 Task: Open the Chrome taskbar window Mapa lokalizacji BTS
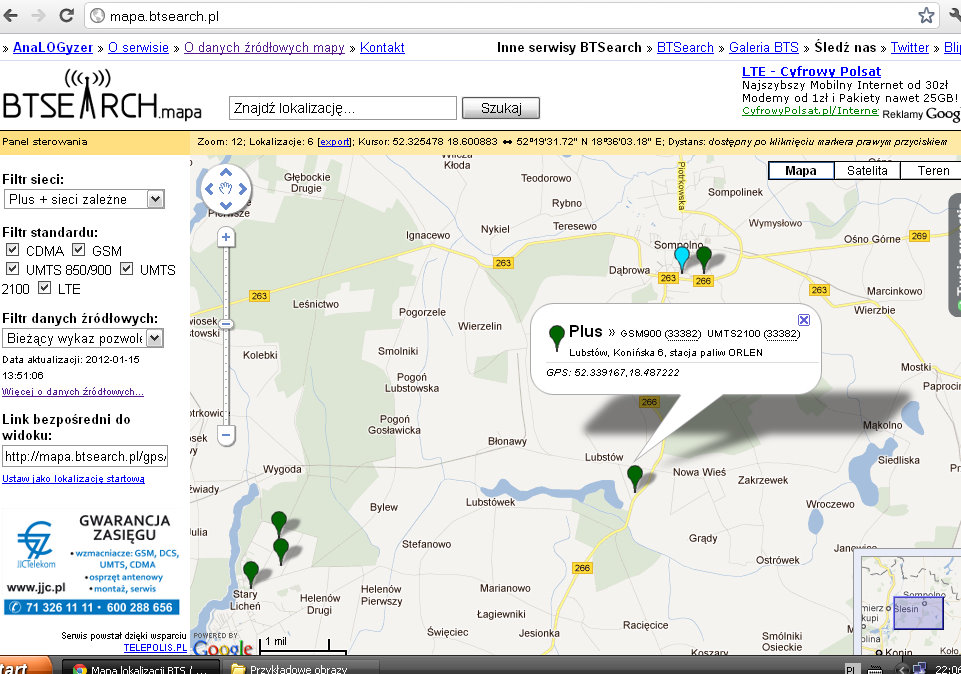[140, 667]
